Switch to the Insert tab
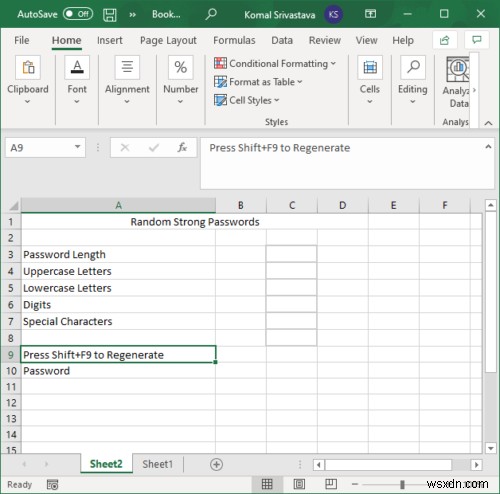This screenshot has width=500, height=494. pos(110,40)
